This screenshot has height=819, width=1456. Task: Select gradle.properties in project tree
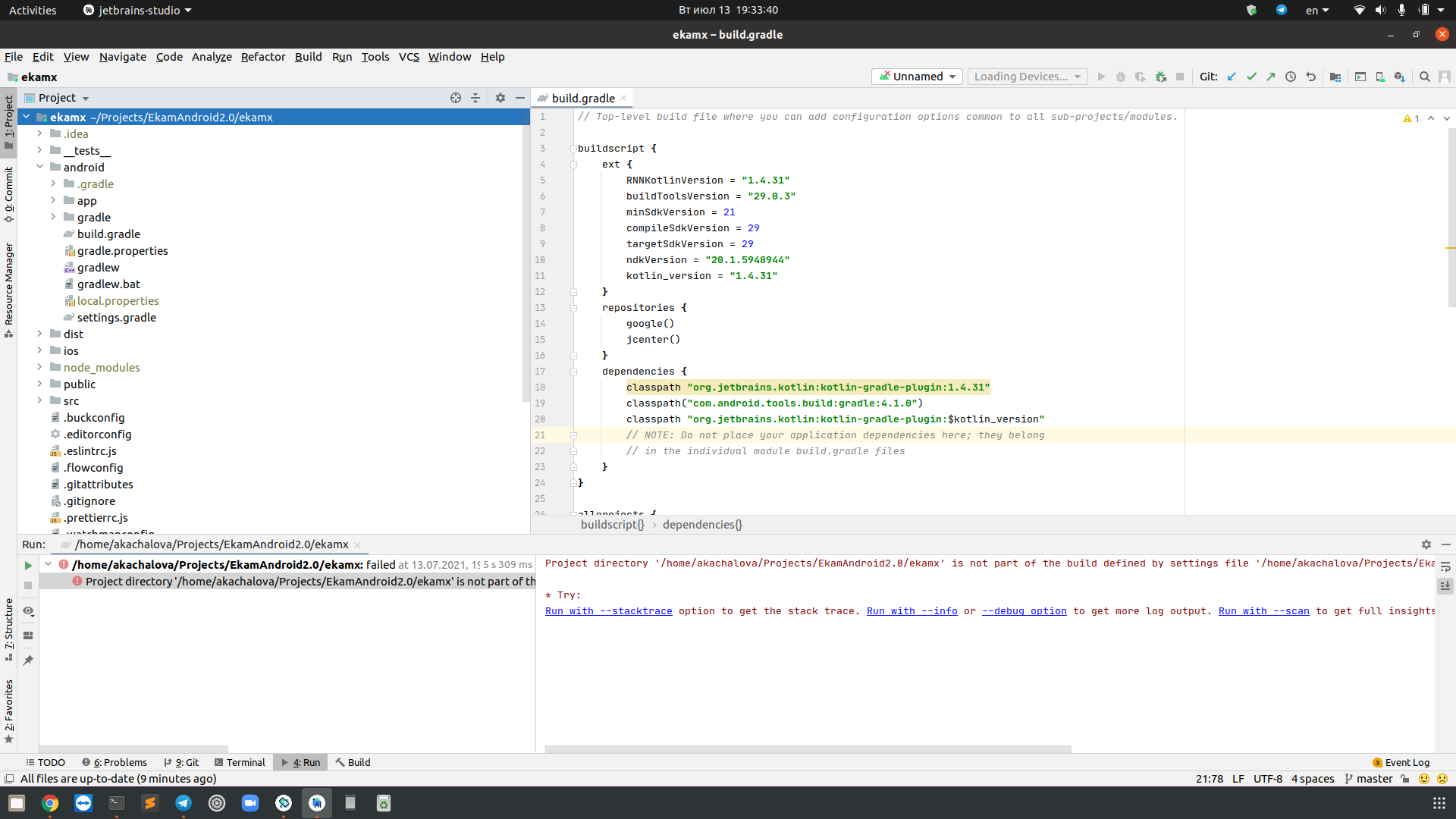(122, 251)
